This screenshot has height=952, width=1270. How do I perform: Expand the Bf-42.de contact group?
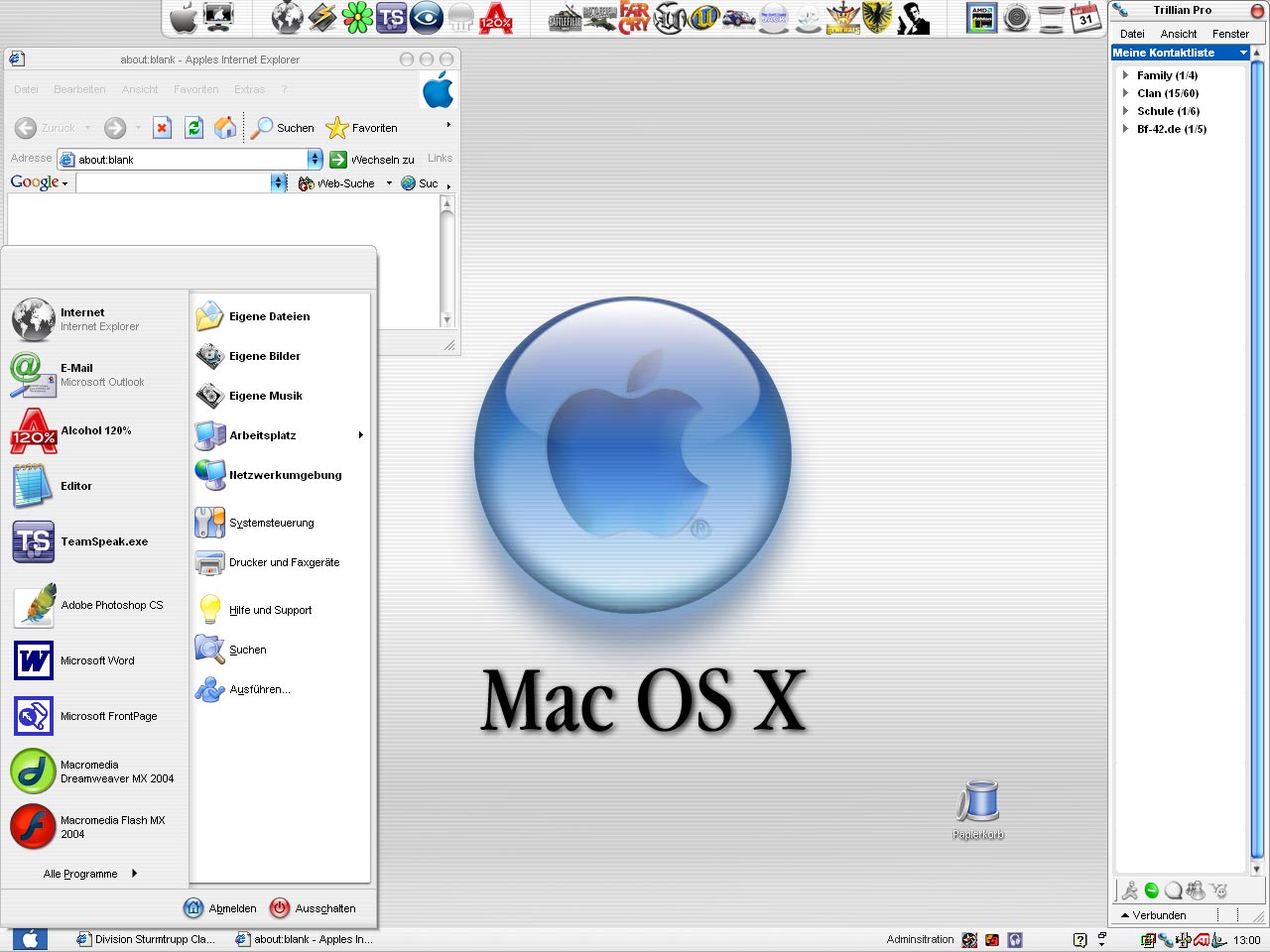tap(1125, 129)
